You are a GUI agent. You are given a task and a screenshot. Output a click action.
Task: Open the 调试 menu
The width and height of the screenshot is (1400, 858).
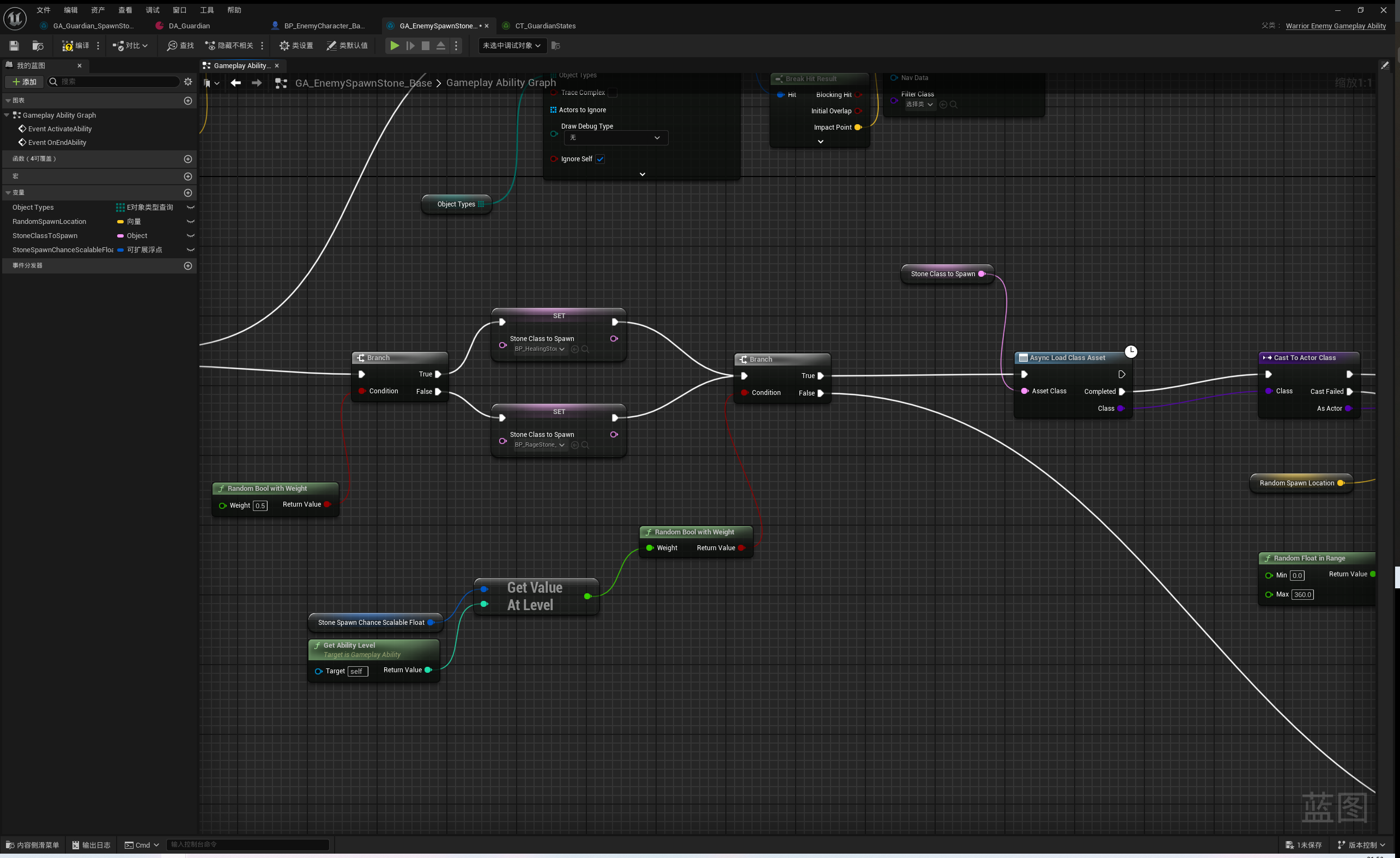point(153,10)
